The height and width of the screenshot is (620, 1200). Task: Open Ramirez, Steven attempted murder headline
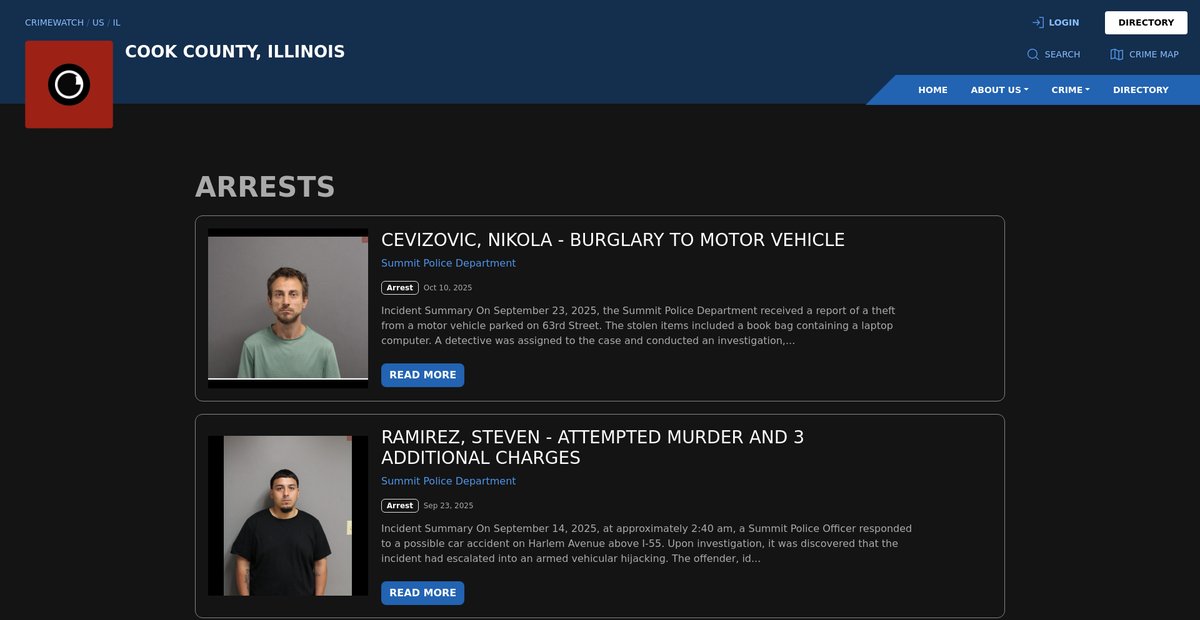[592, 448]
